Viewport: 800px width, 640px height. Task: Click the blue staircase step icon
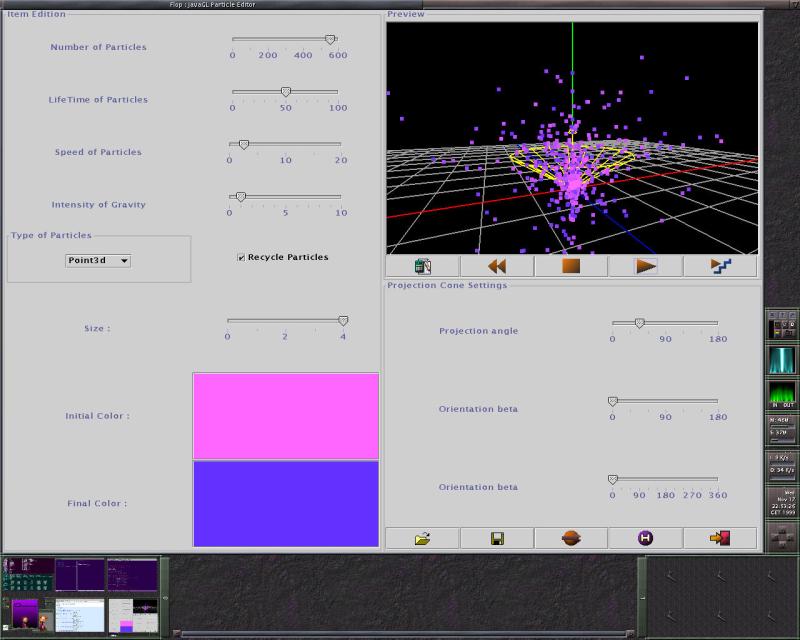(720, 266)
